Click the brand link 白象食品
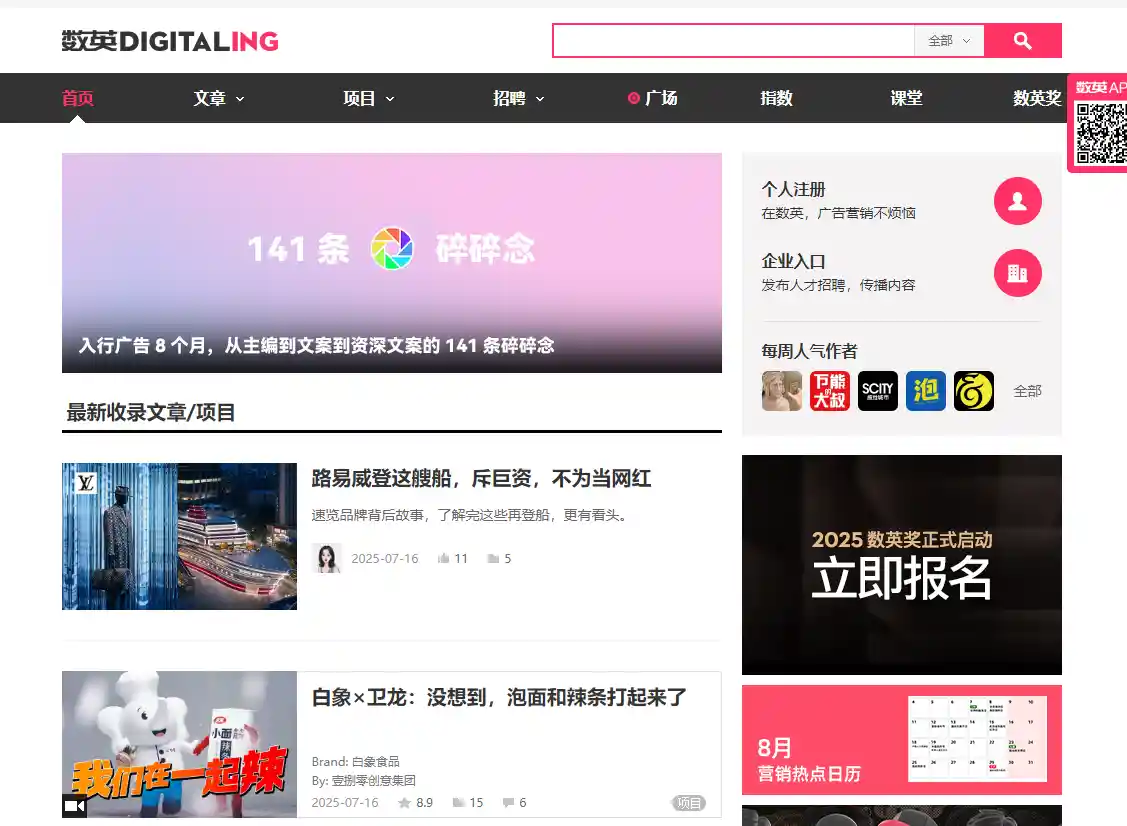Screen dimensions: 1127x826 point(375,761)
